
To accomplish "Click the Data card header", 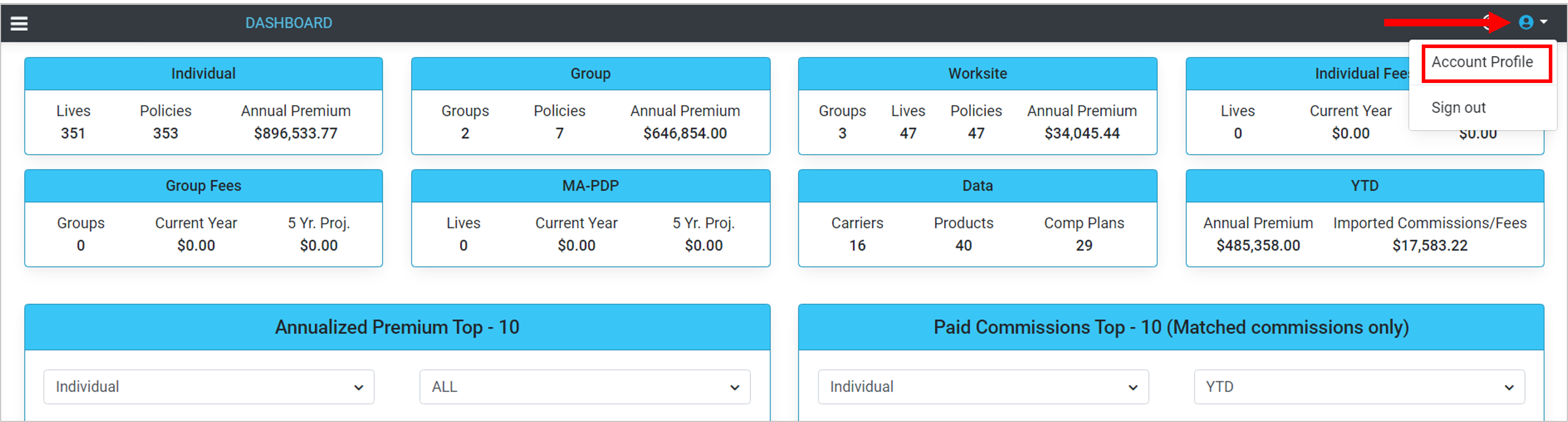I will [977, 186].
